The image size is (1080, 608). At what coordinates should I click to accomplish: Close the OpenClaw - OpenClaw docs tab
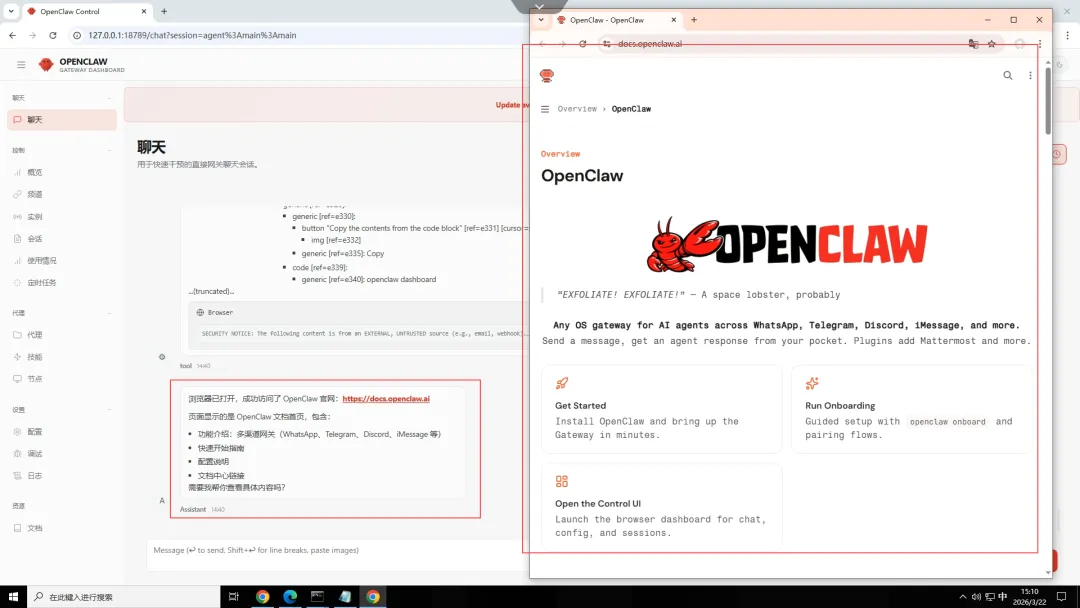click(x=673, y=20)
